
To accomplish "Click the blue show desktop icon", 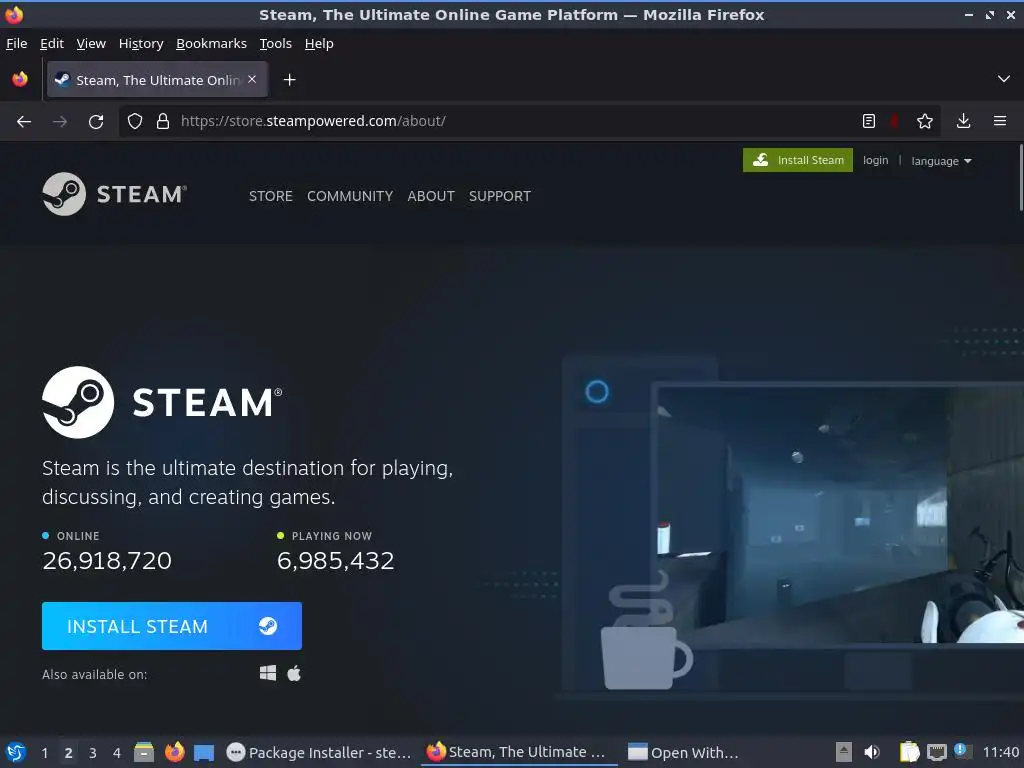I will [x=204, y=752].
